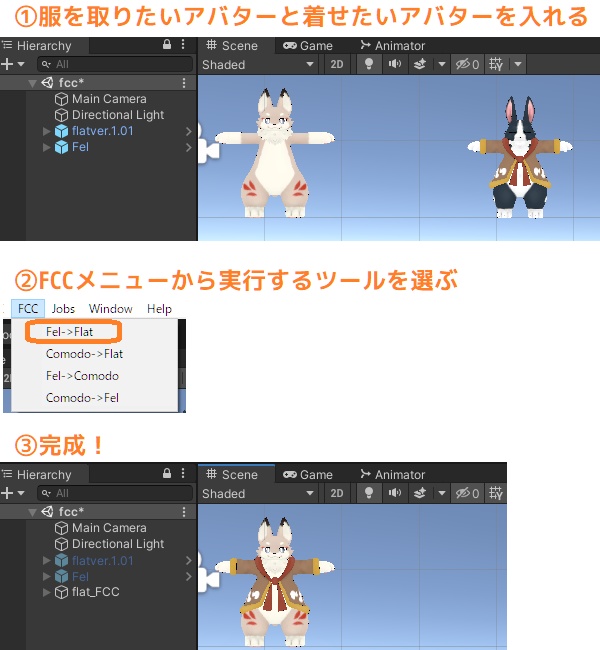Switch to Scene tab in top editor
This screenshot has height=650, width=600.
[x=232, y=45]
